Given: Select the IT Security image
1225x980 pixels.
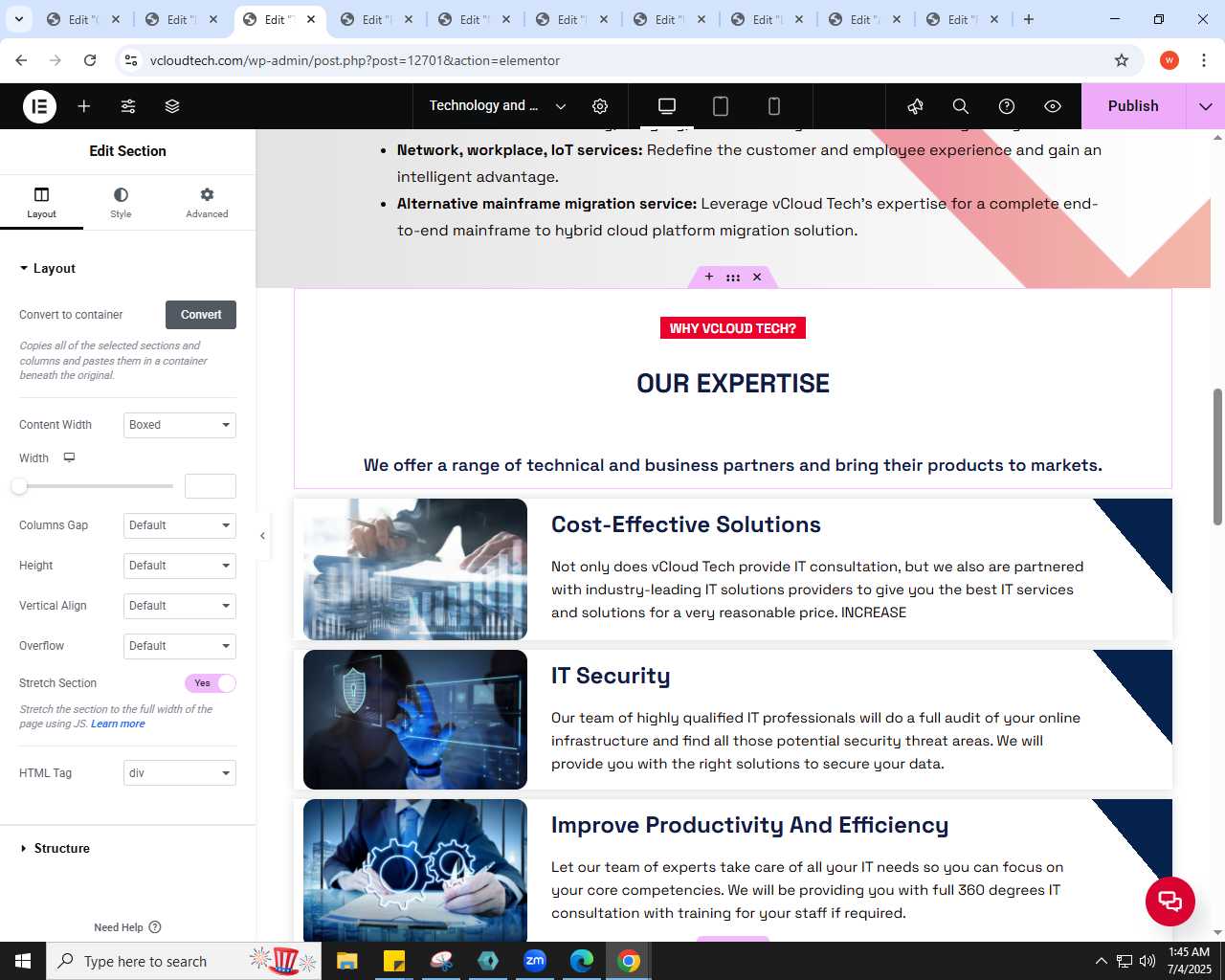Looking at the screenshot, I should click(x=415, y=720).
